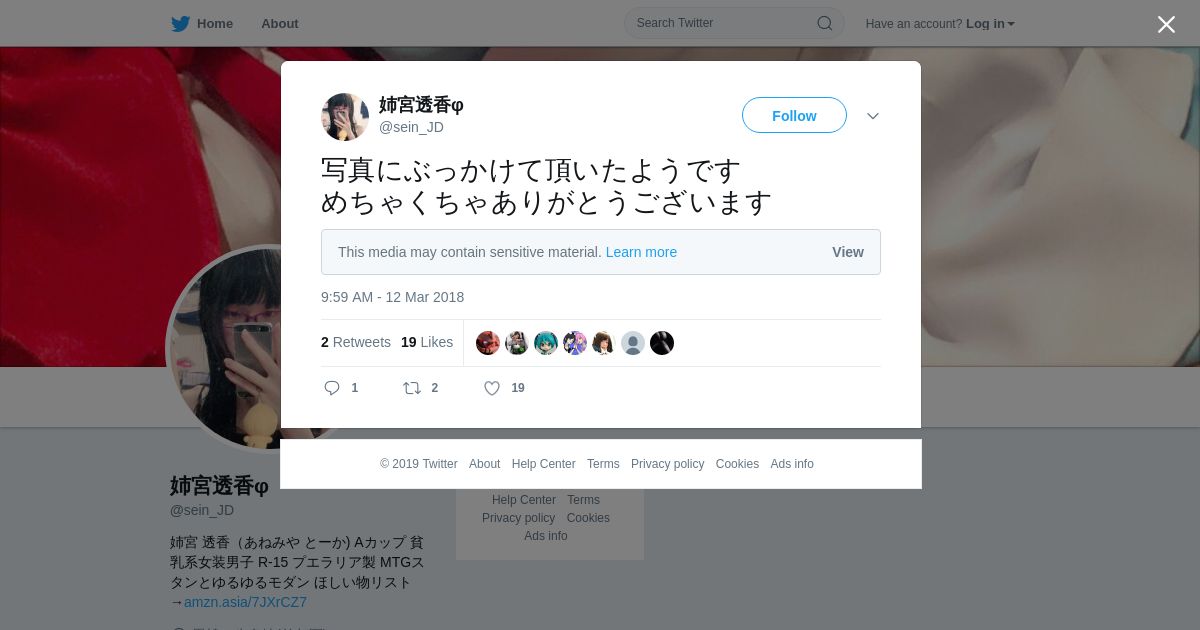Close the tweet overlay with X
This screenshot has width=1200, height=630.
[x=1166, y=24]
